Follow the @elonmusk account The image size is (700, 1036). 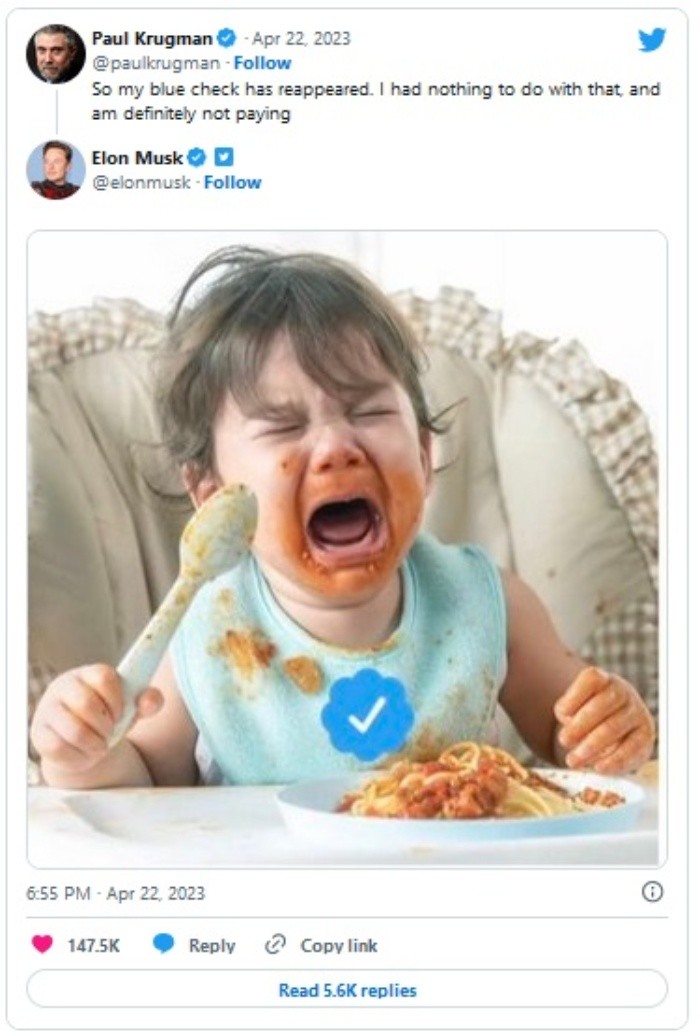pyautogui.click(x=232, y=182)
